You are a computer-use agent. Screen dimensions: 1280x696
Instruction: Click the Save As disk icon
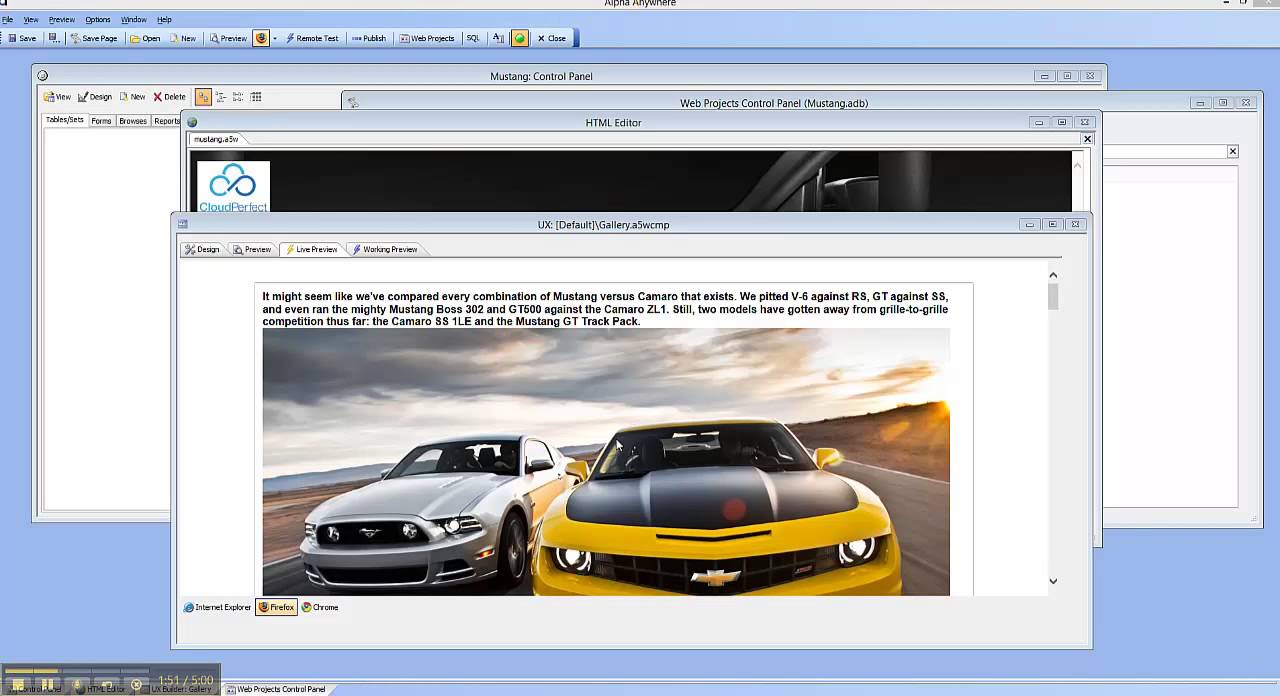54,38
